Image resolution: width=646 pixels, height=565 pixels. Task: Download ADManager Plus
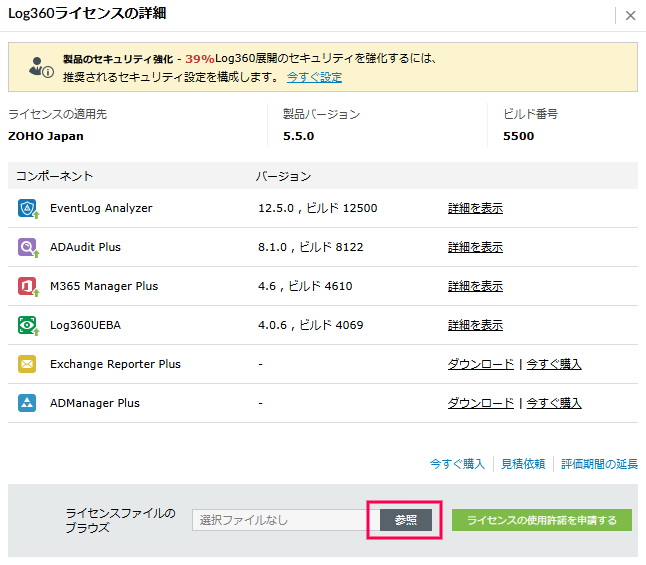point(481,403)
